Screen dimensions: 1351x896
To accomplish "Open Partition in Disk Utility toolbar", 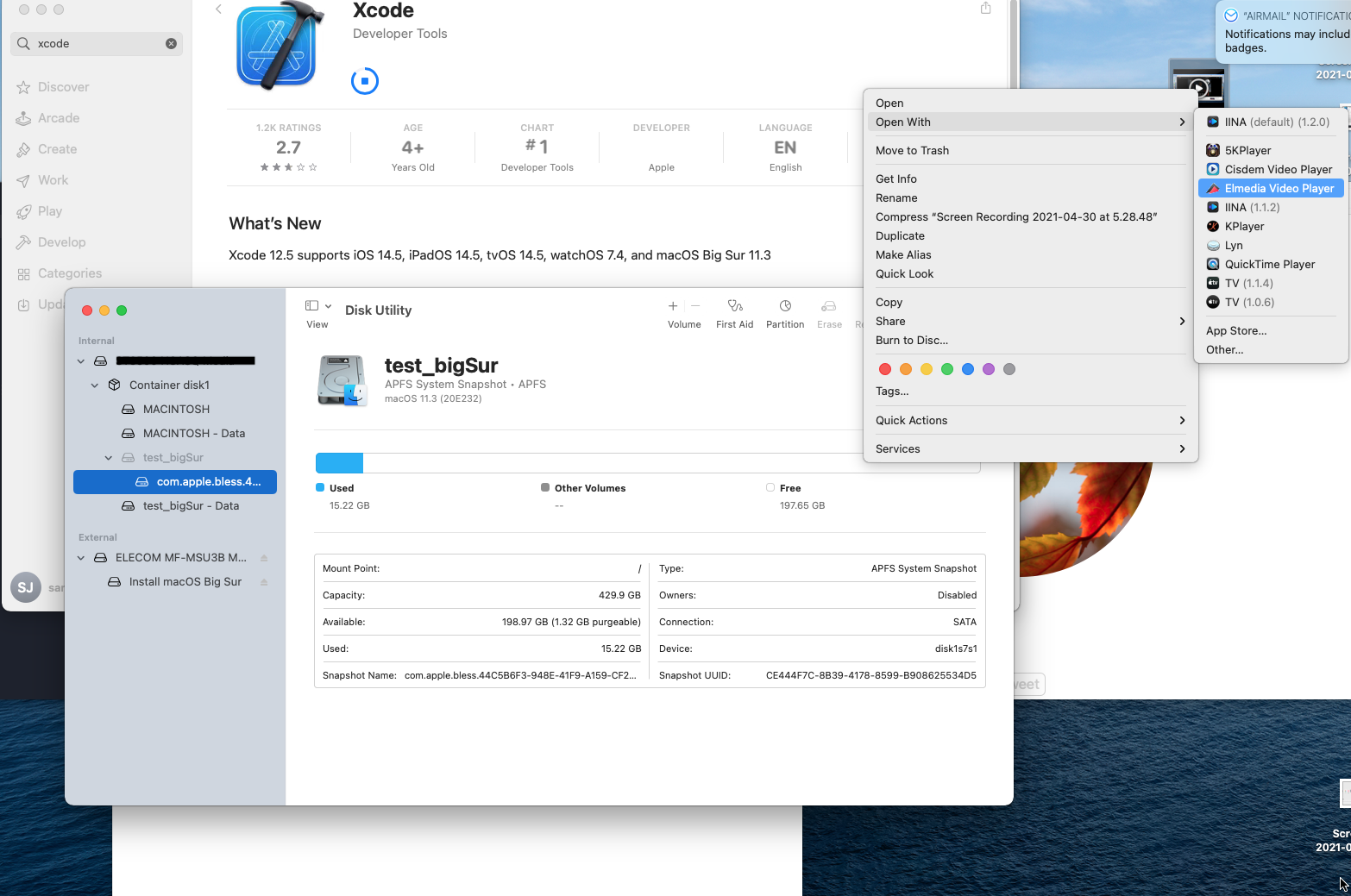I will [785, 314].
